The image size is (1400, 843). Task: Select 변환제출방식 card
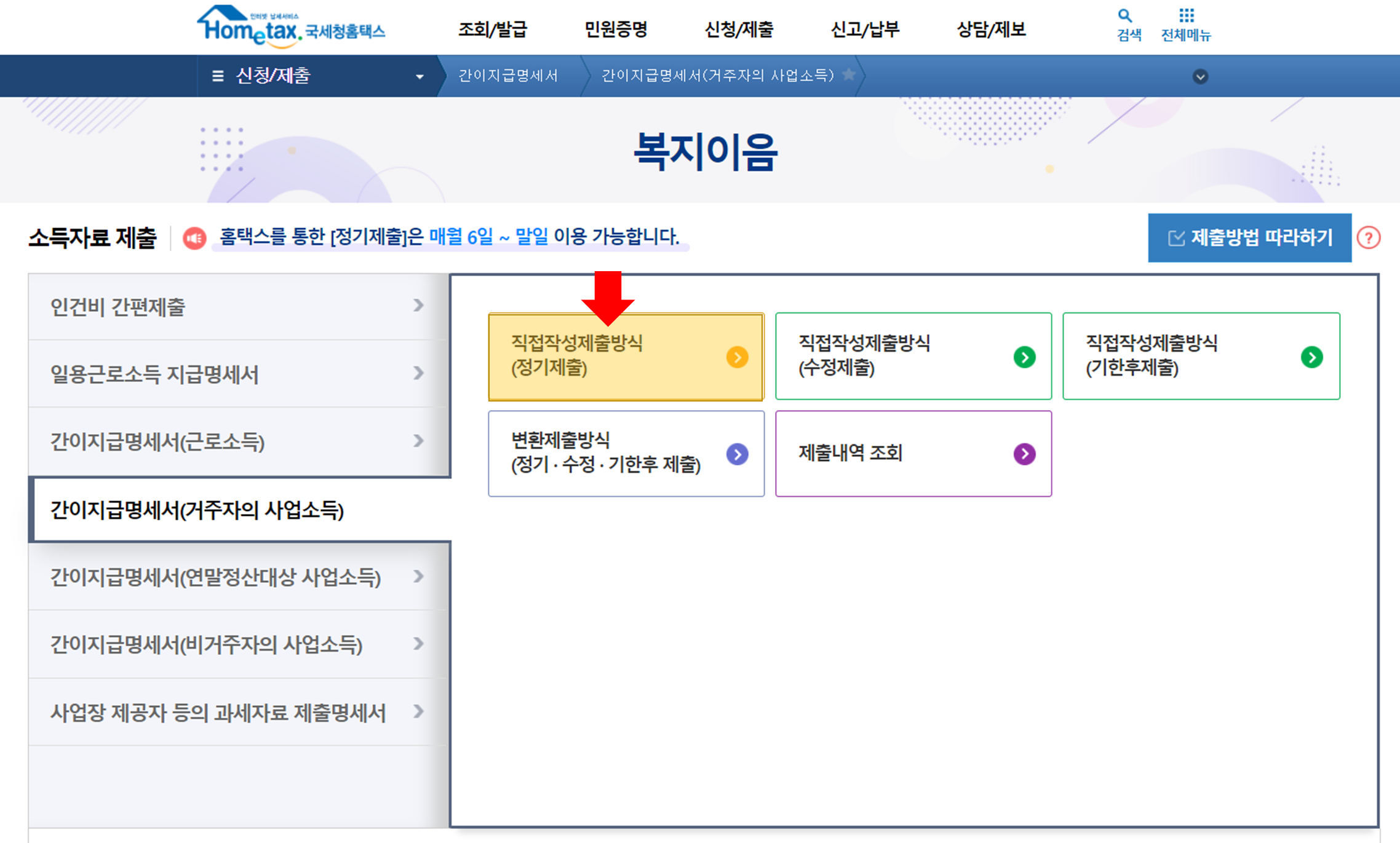626,454
